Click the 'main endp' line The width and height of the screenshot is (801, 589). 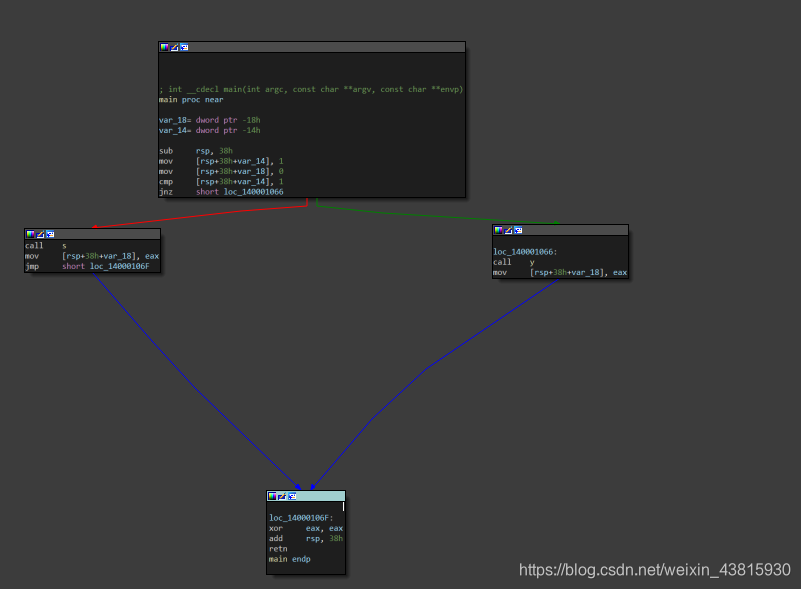tap(290, 559)
